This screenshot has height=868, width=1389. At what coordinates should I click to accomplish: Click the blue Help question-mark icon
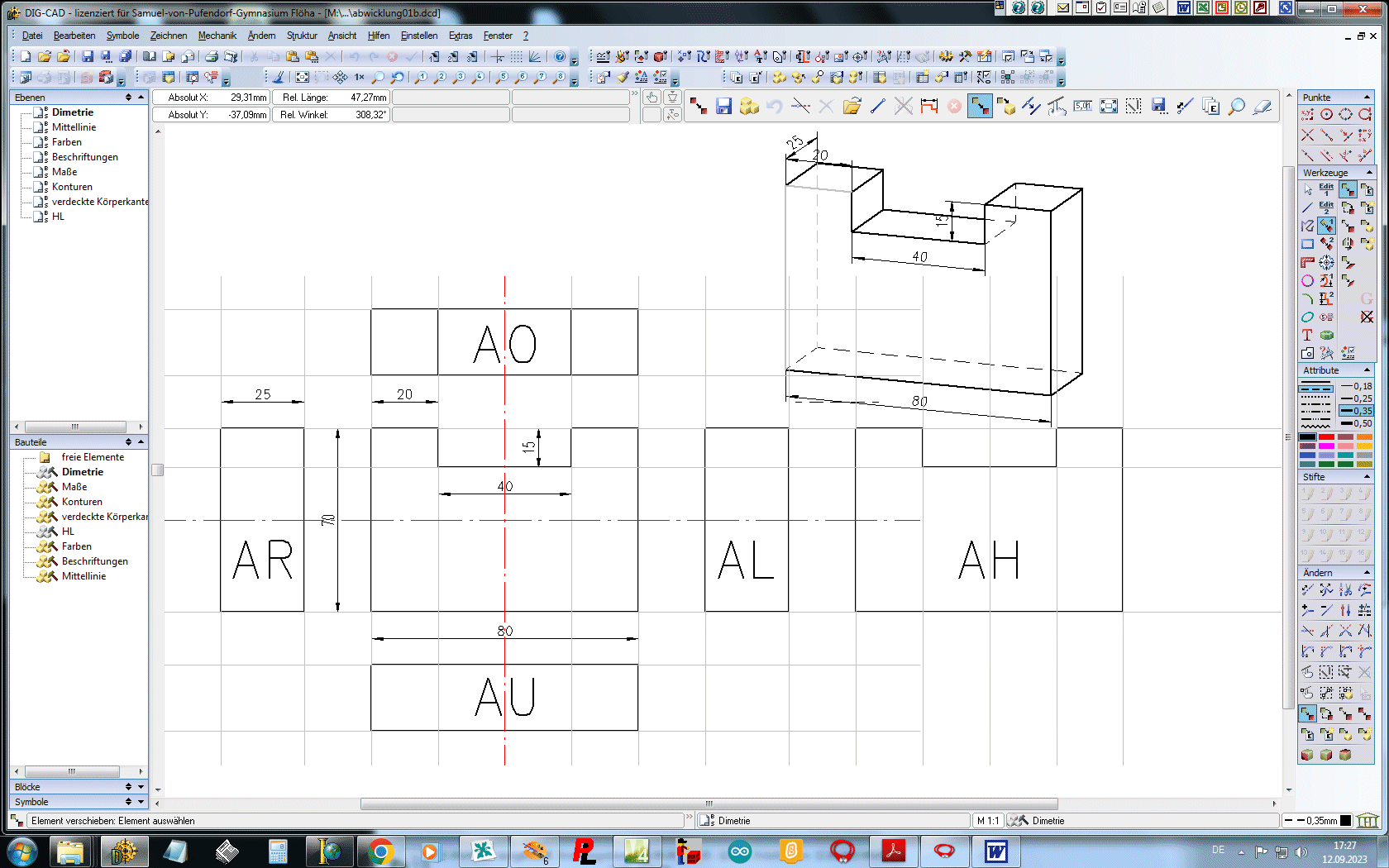pos(560,56)
